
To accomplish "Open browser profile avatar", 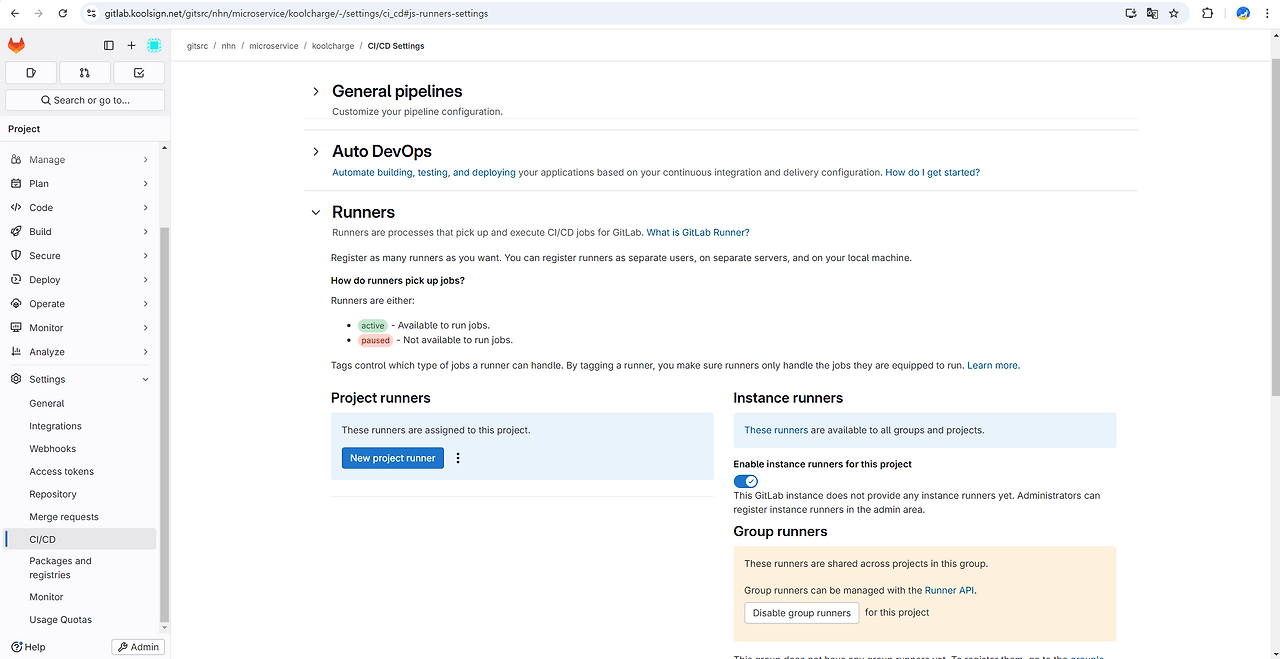I will pos(1243,14).
